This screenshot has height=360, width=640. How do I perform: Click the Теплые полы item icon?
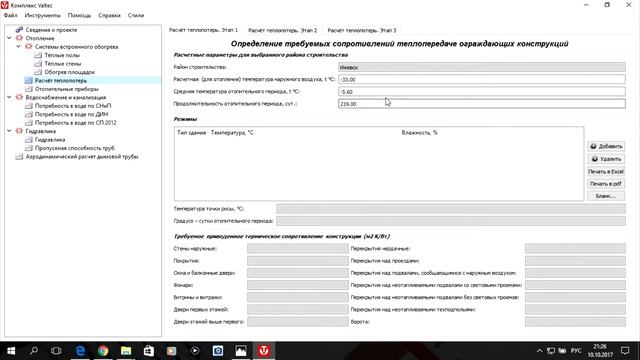pyautogui.click(x=38, y=55)
